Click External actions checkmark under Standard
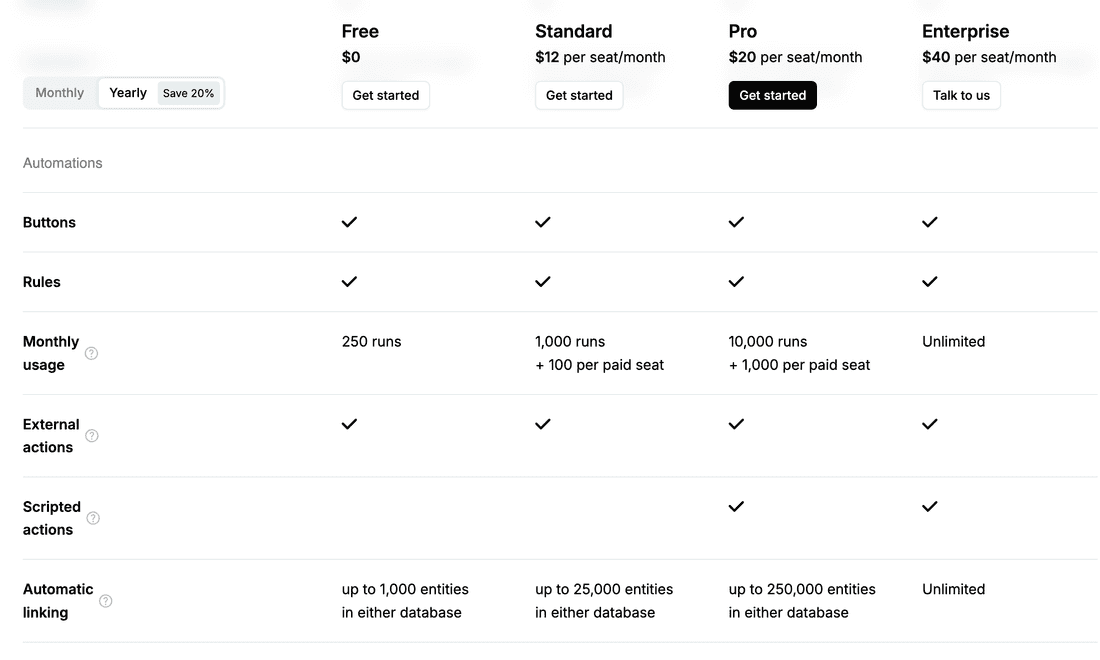Viewport: 1100px width, 660px height. coord(543,424)
